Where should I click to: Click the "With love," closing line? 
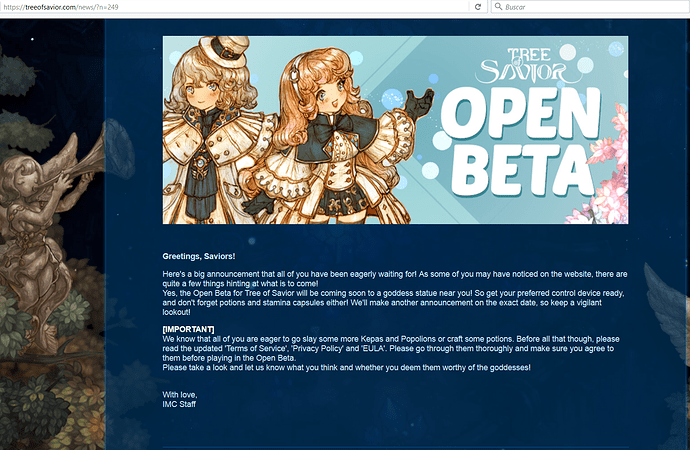pos(181,395)
